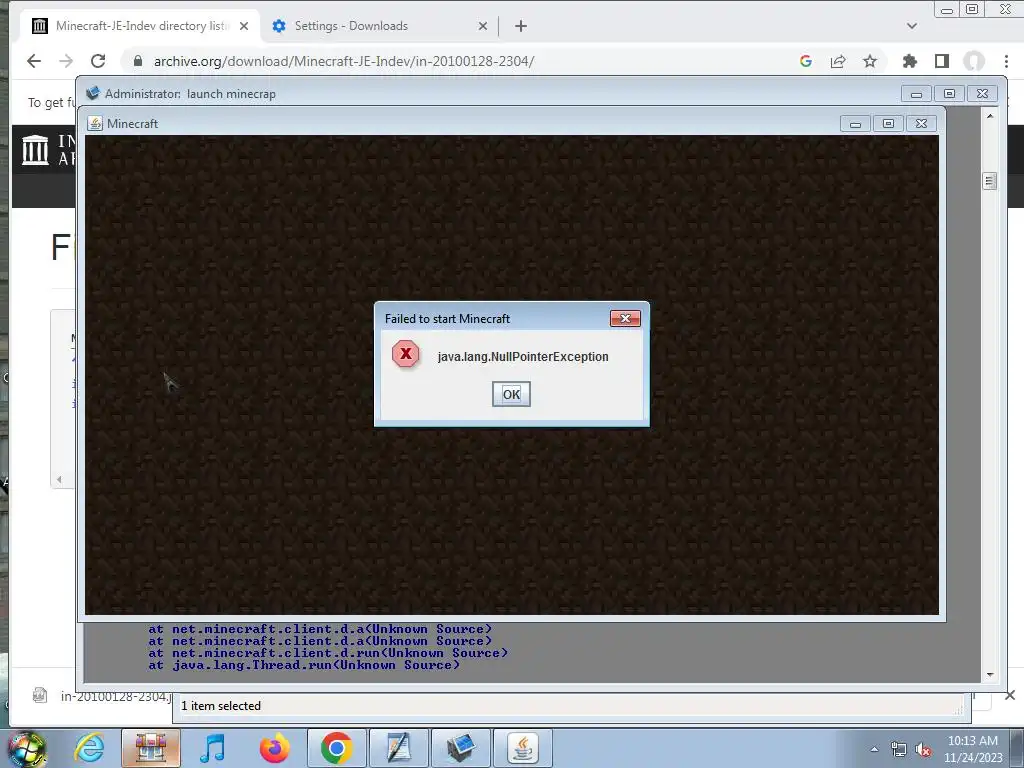The height and width of the screenshot is (768, 1024).
Task: Maximize the Minecraft game window
Action: [x=888, y=123]
